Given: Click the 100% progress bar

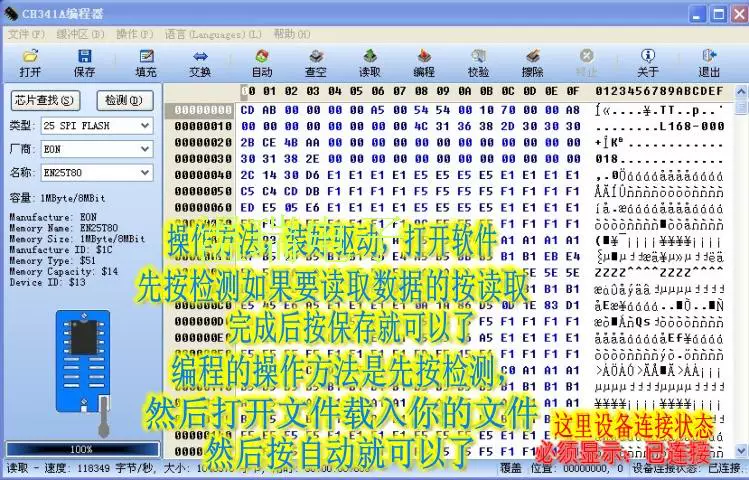Looking at the screenshot, I should pos(82,449).
